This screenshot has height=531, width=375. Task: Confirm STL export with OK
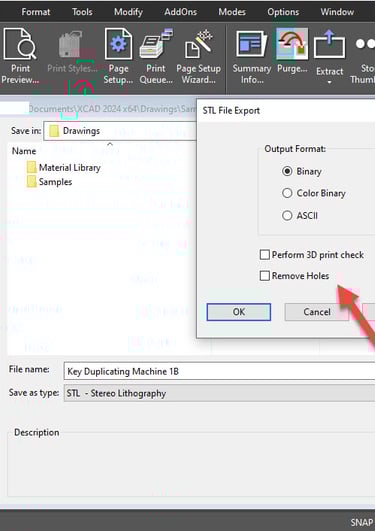coord(239,312)
